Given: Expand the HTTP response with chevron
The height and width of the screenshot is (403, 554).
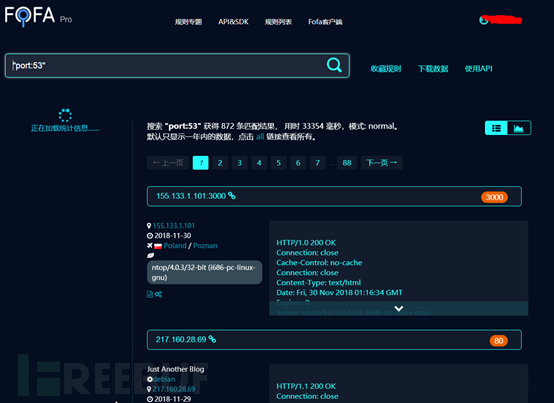Looking at the screenshot, I should point(399,308).
